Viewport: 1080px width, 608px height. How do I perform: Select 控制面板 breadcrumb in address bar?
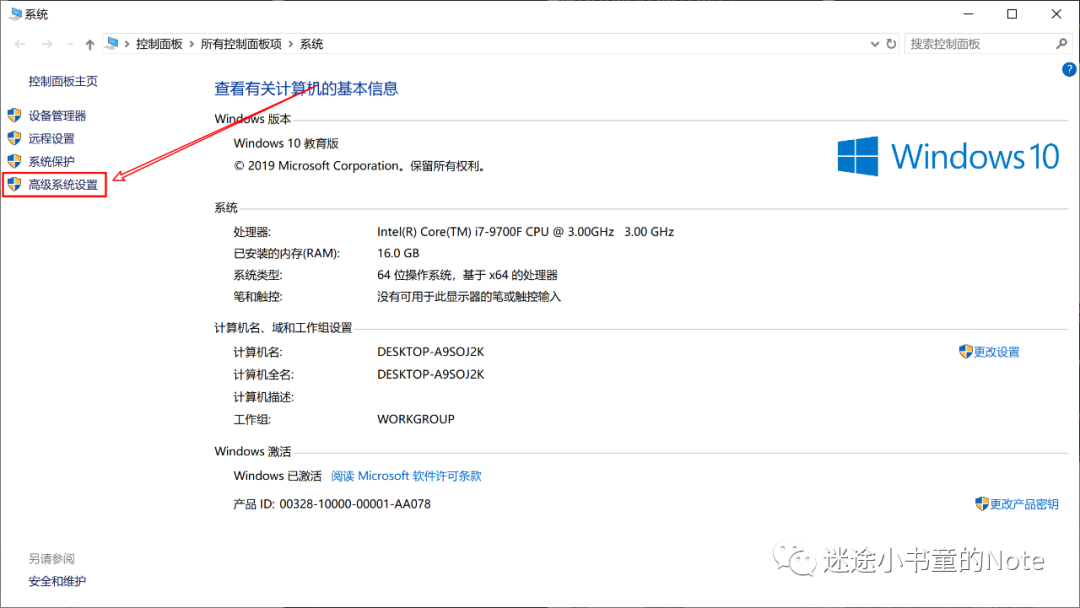[x=159, y=44]
